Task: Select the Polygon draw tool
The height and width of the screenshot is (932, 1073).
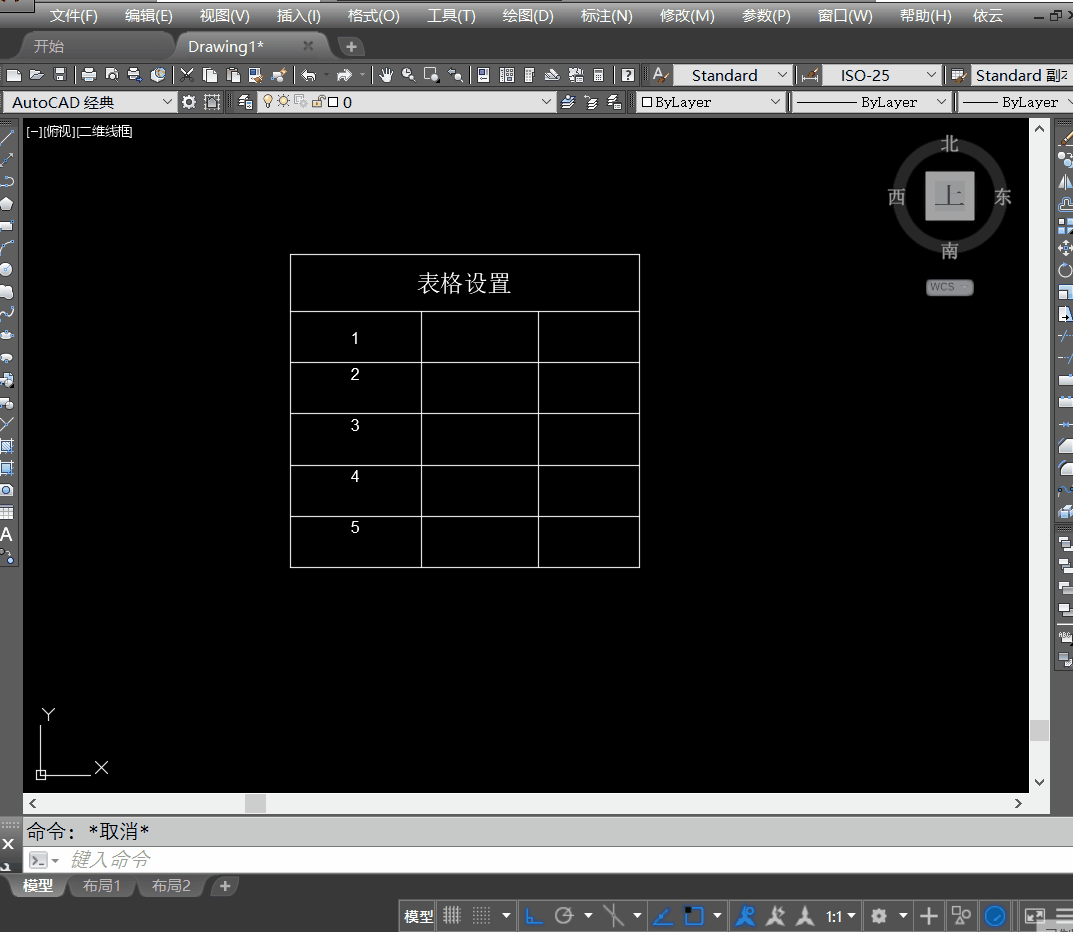Action: tap(7, 203)
